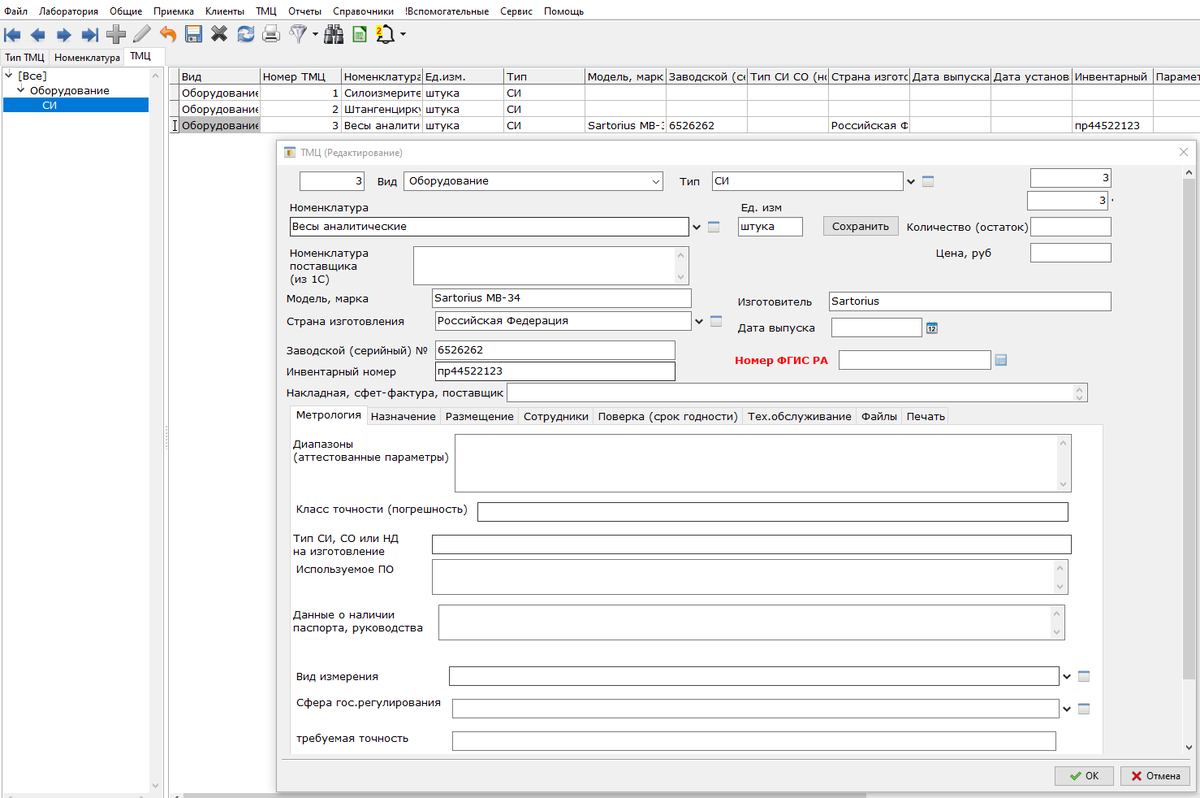
Task: Open Поверка (срок годности) tab
Action: [x=668, y=416]
